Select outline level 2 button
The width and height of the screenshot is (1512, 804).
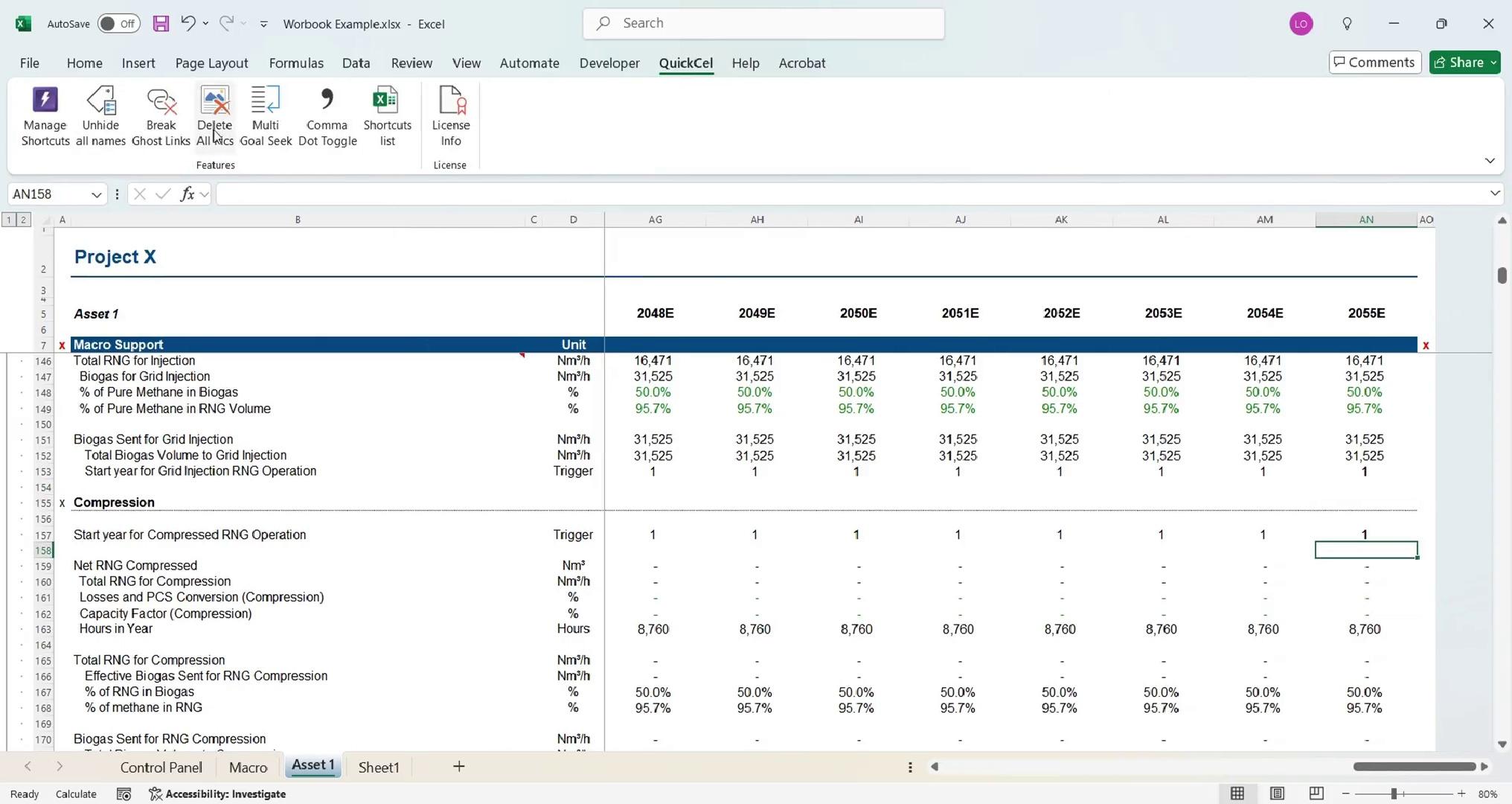coord(23,220)
